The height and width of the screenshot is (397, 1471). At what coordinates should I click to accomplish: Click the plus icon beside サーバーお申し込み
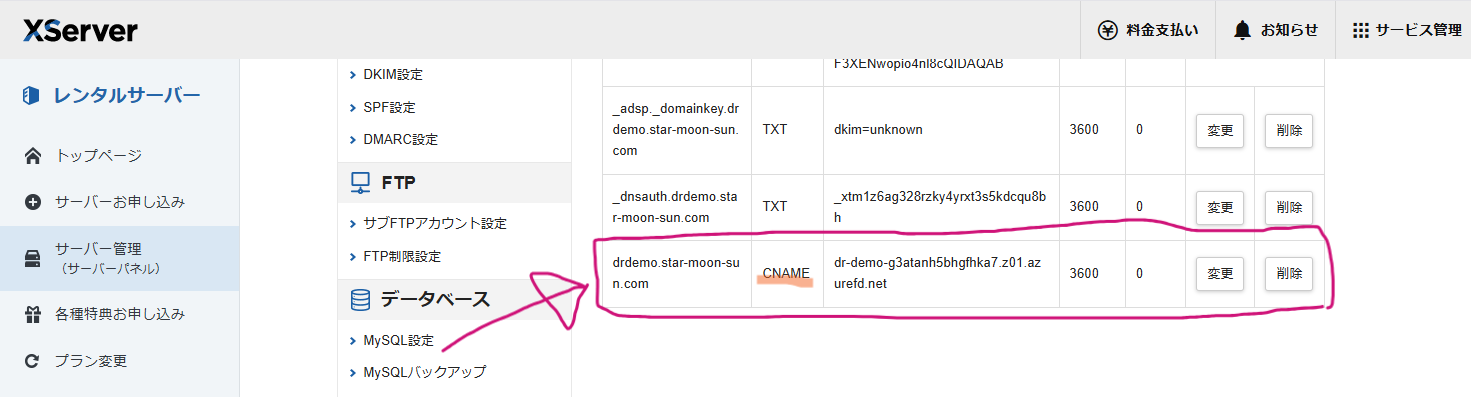(32, 202)
